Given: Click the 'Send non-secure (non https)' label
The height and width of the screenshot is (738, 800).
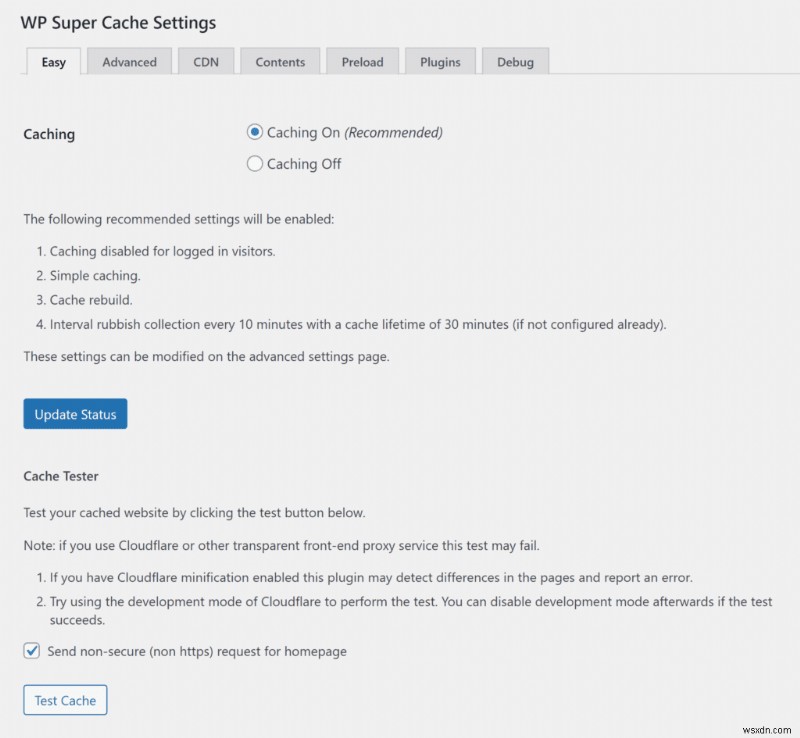Looking at the screenshot, I should click(x=195, y=651).
